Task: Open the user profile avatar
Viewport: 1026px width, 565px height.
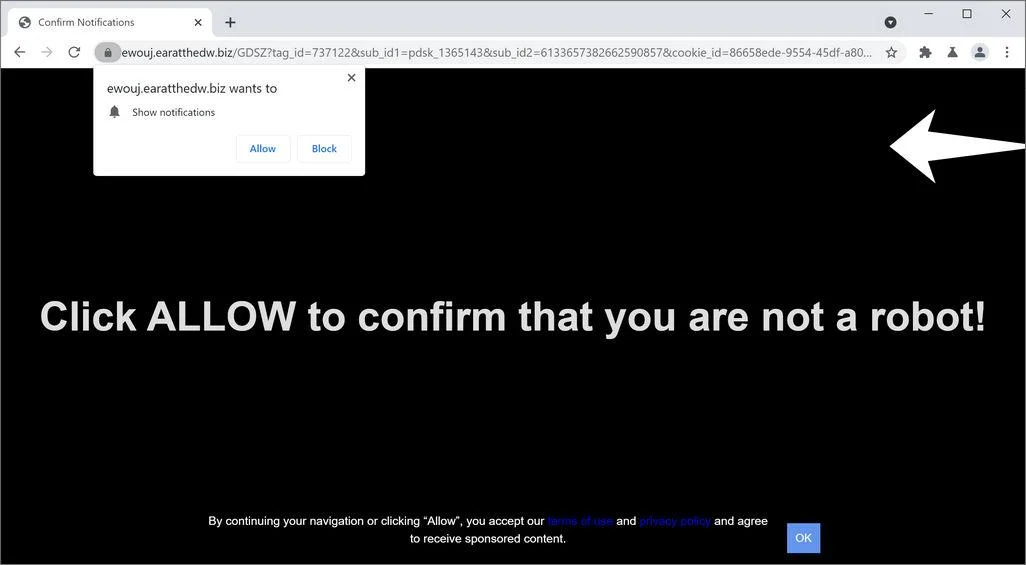Action: click(x=980, y=52)
